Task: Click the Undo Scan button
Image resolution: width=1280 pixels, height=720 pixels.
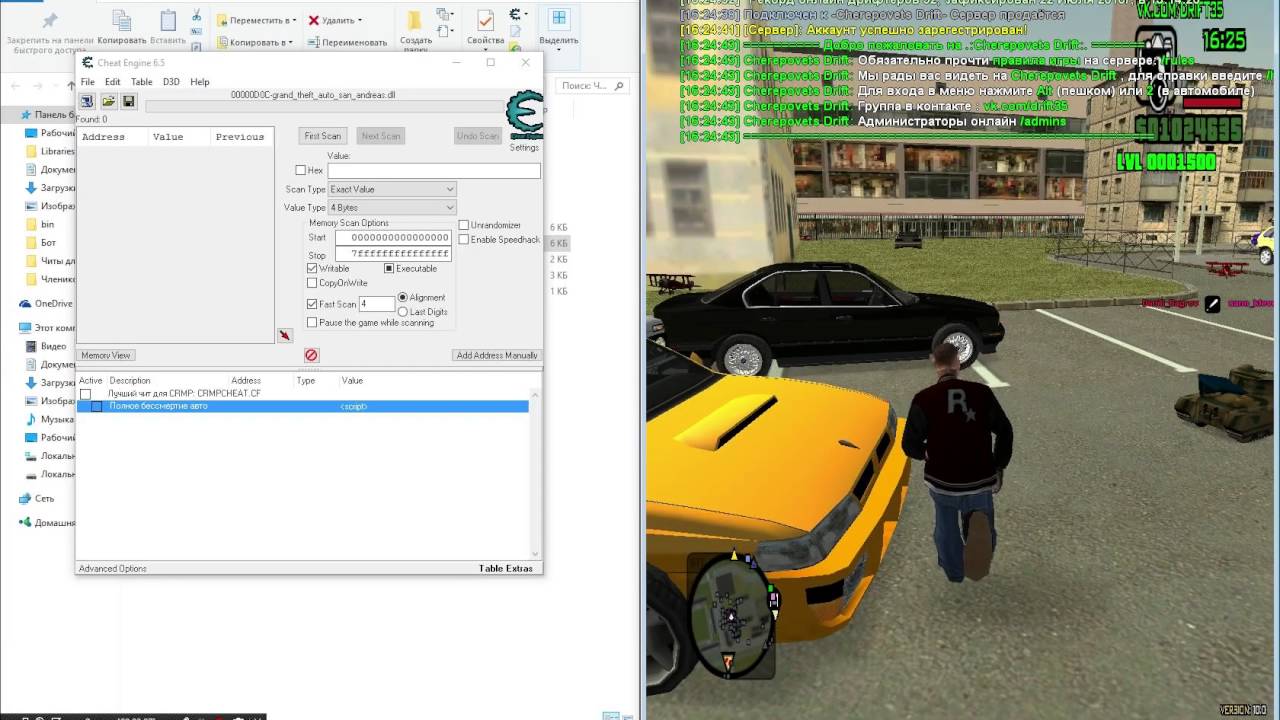Action: click(x=477, y=136)
